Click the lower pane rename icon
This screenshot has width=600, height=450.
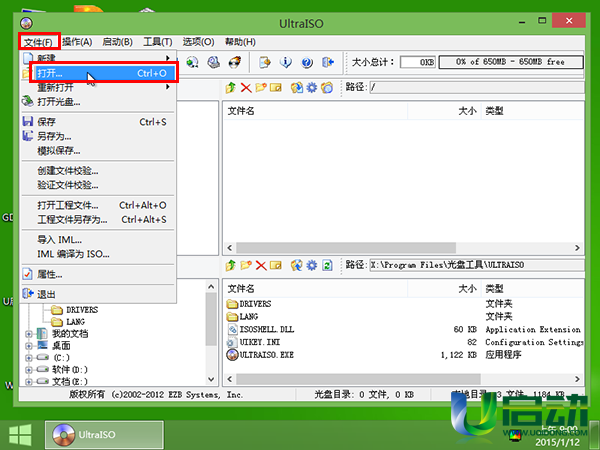click(276, 265)
